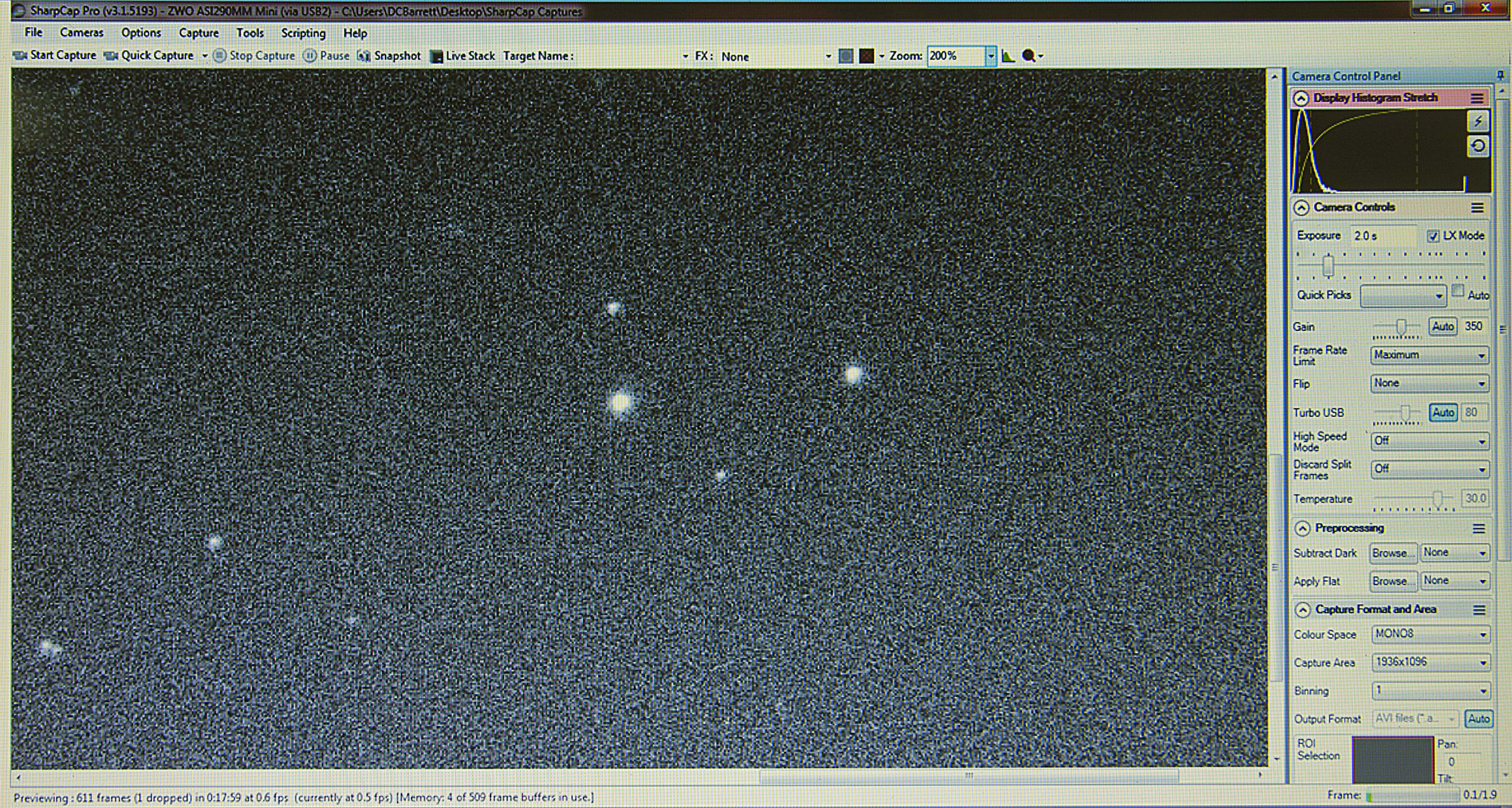Click the Exposure slider thumb

pyautogui.click(x=1328, y=266)
